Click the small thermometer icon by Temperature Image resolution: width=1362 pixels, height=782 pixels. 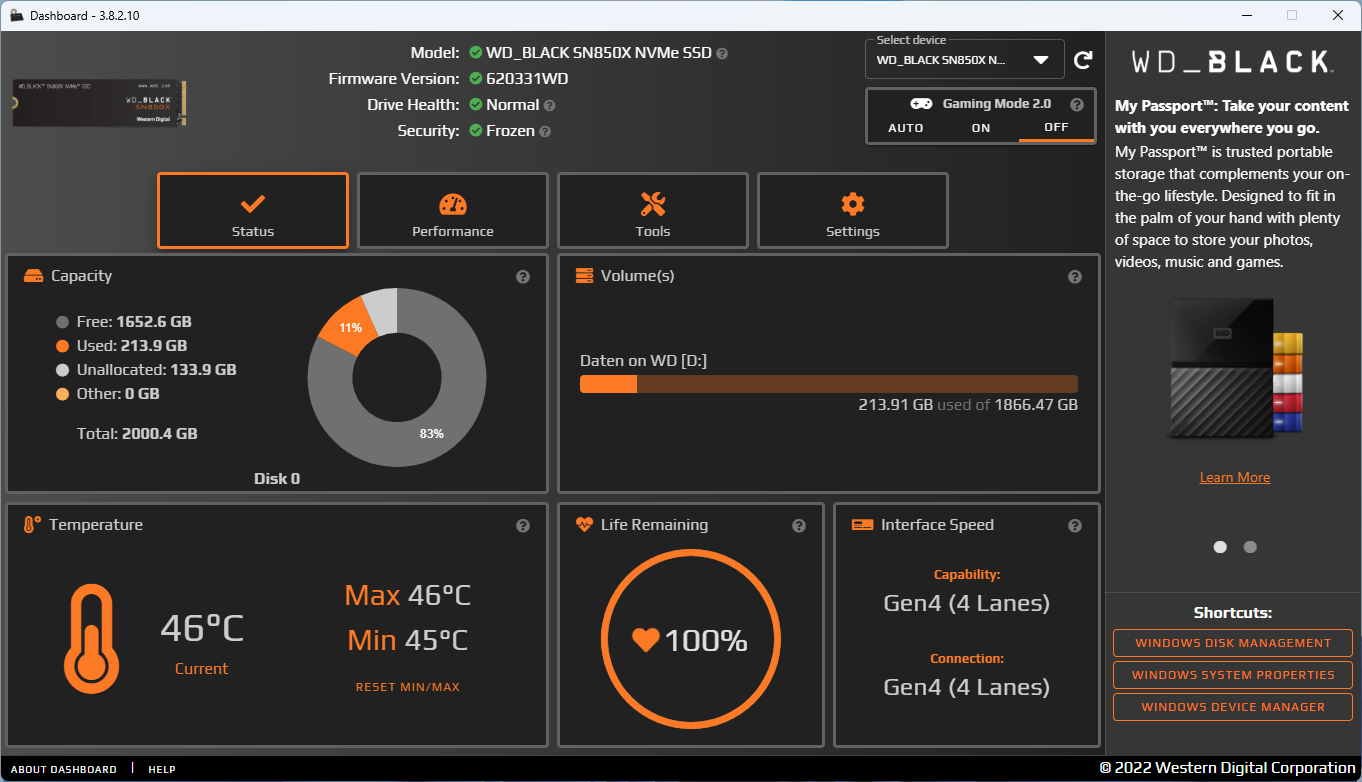[x=32, y=525]
